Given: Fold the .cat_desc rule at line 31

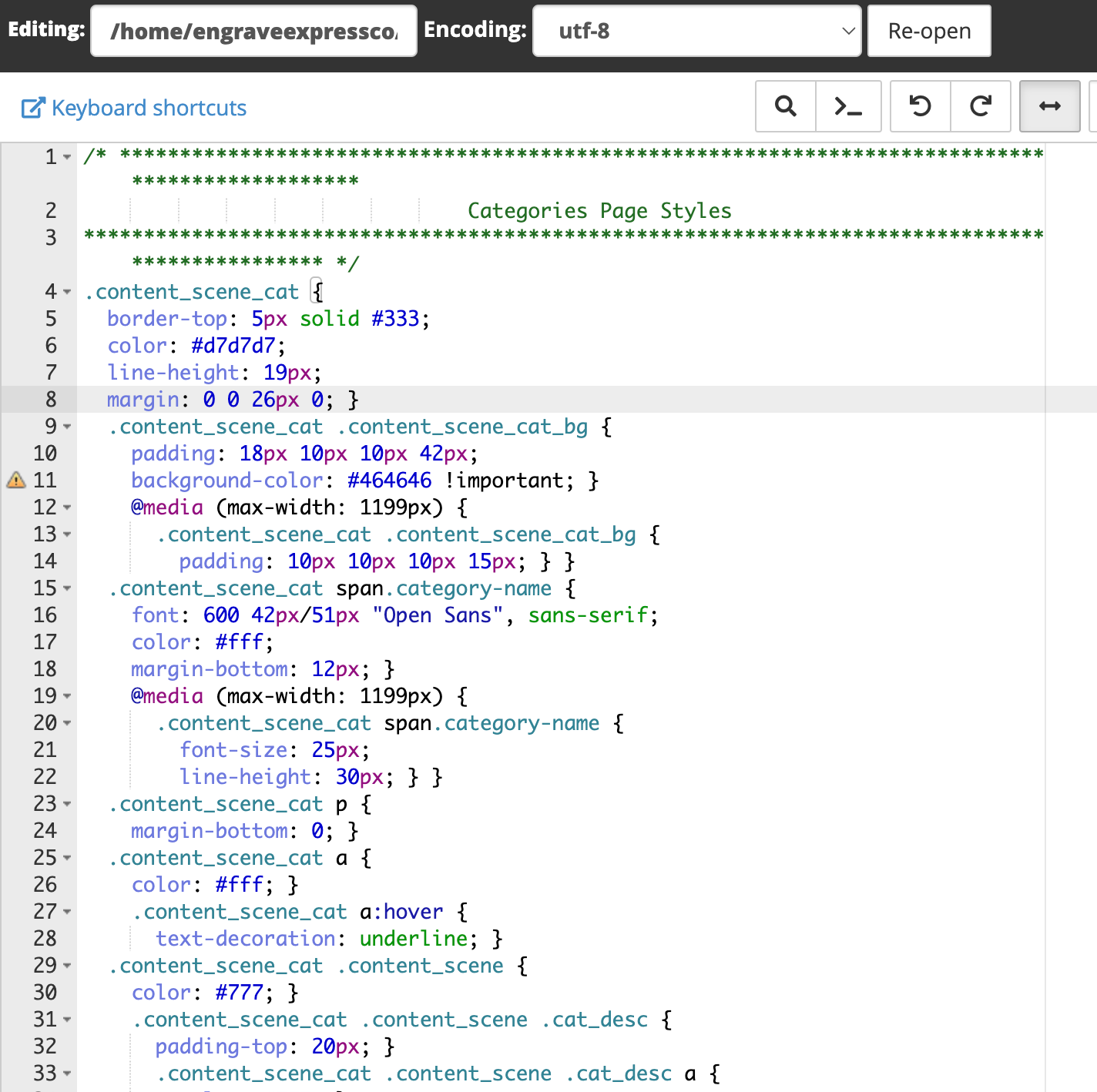Looking at the screenshot, I should tap(68, 1020).
